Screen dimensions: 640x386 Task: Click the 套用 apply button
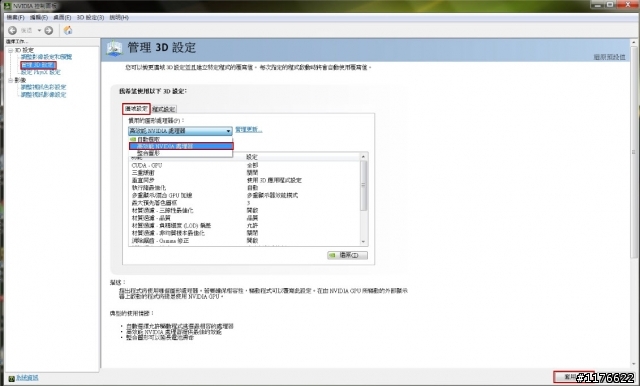573,377
